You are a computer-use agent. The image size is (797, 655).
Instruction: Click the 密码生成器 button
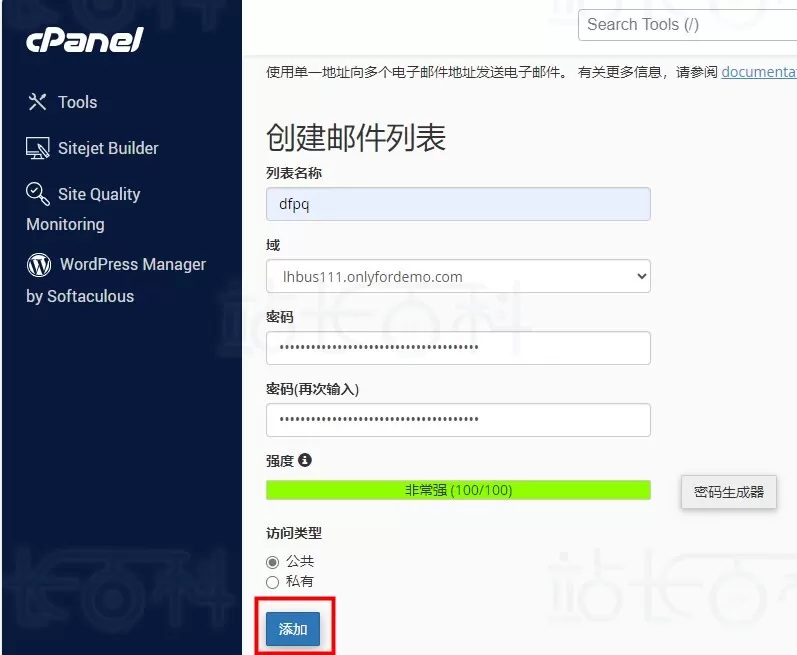(x=728, y=492)
